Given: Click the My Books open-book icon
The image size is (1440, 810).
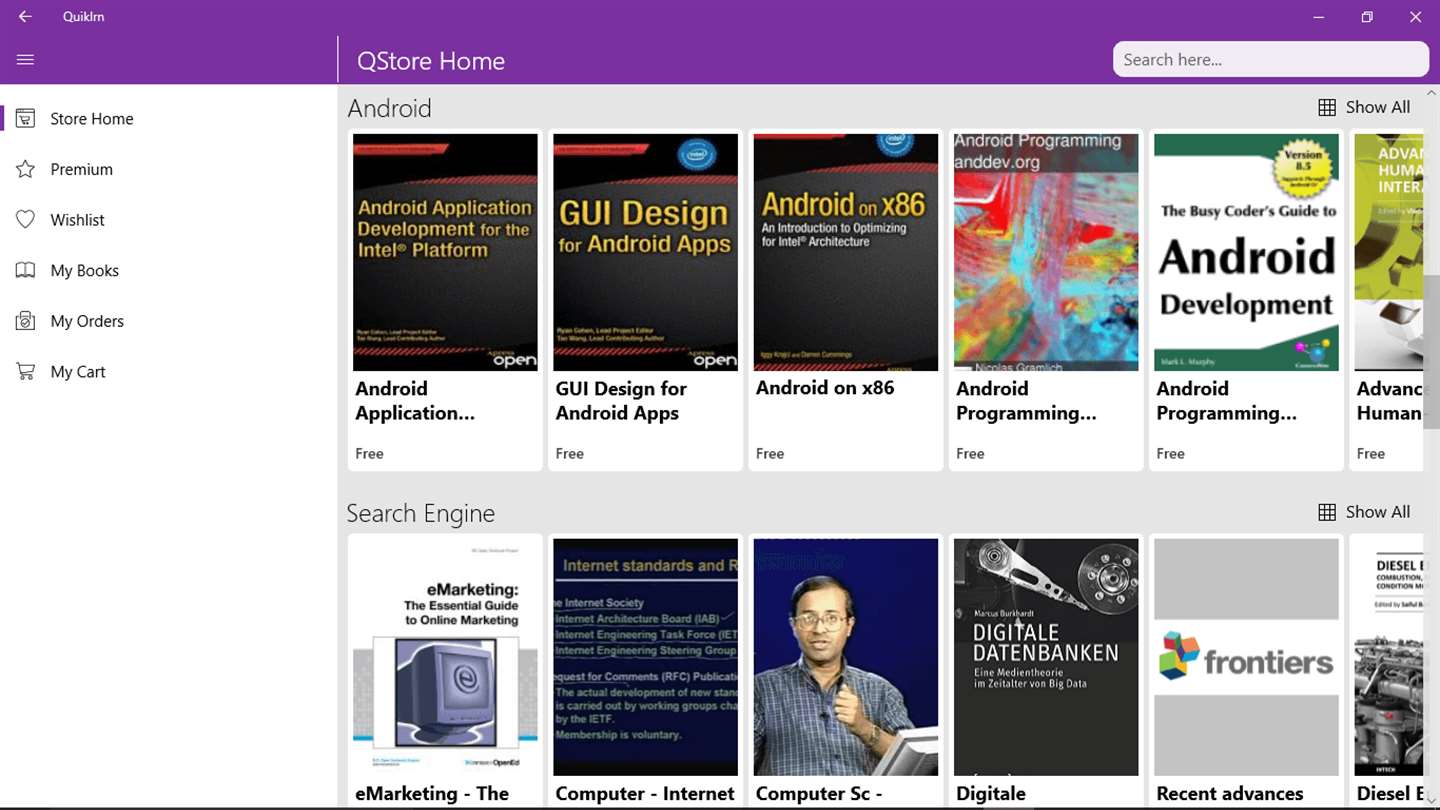Looking at the screenshot, I should tap(25, 270).
